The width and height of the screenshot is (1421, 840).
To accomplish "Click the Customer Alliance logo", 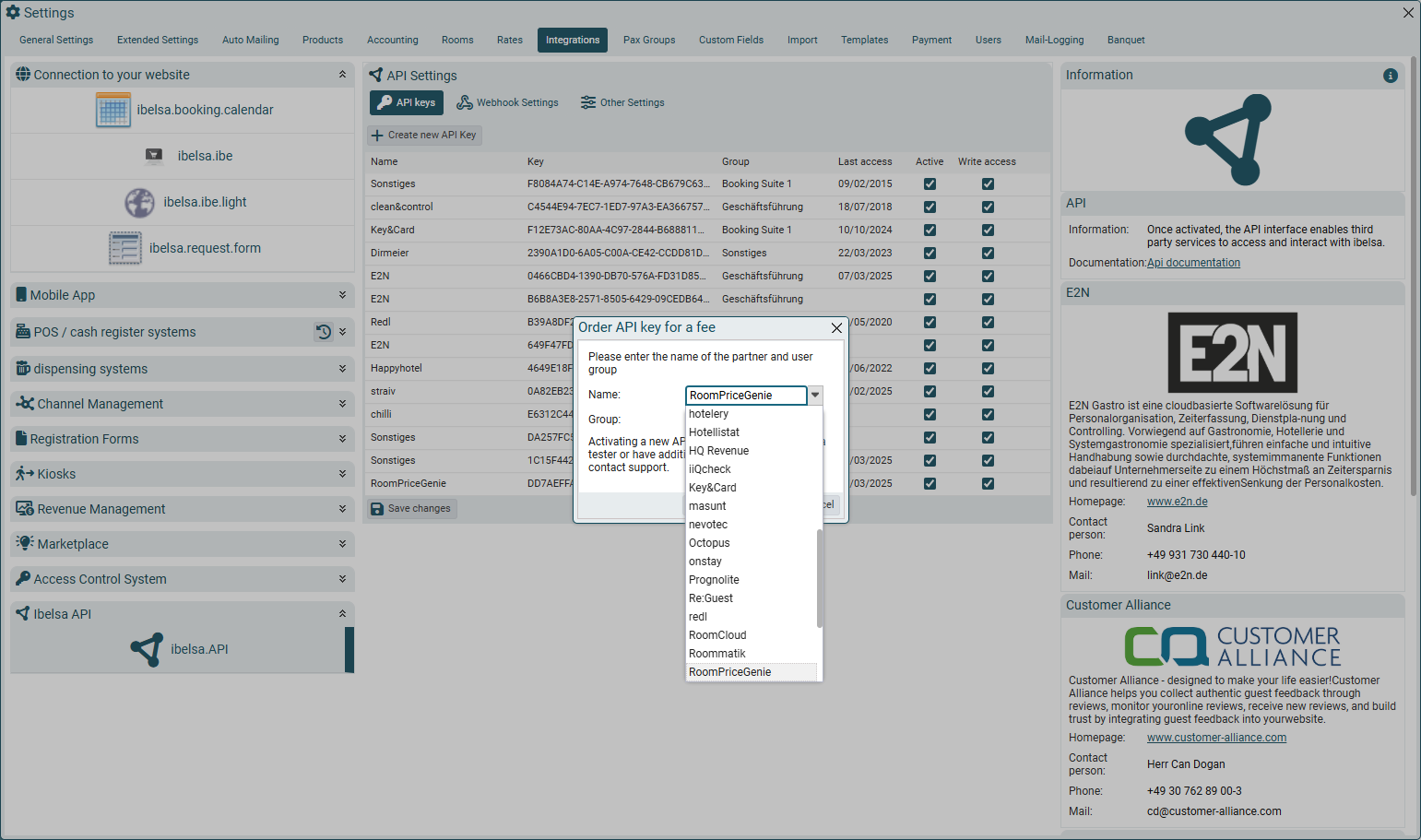I will pyautogui.click(x=1232, y=646).
